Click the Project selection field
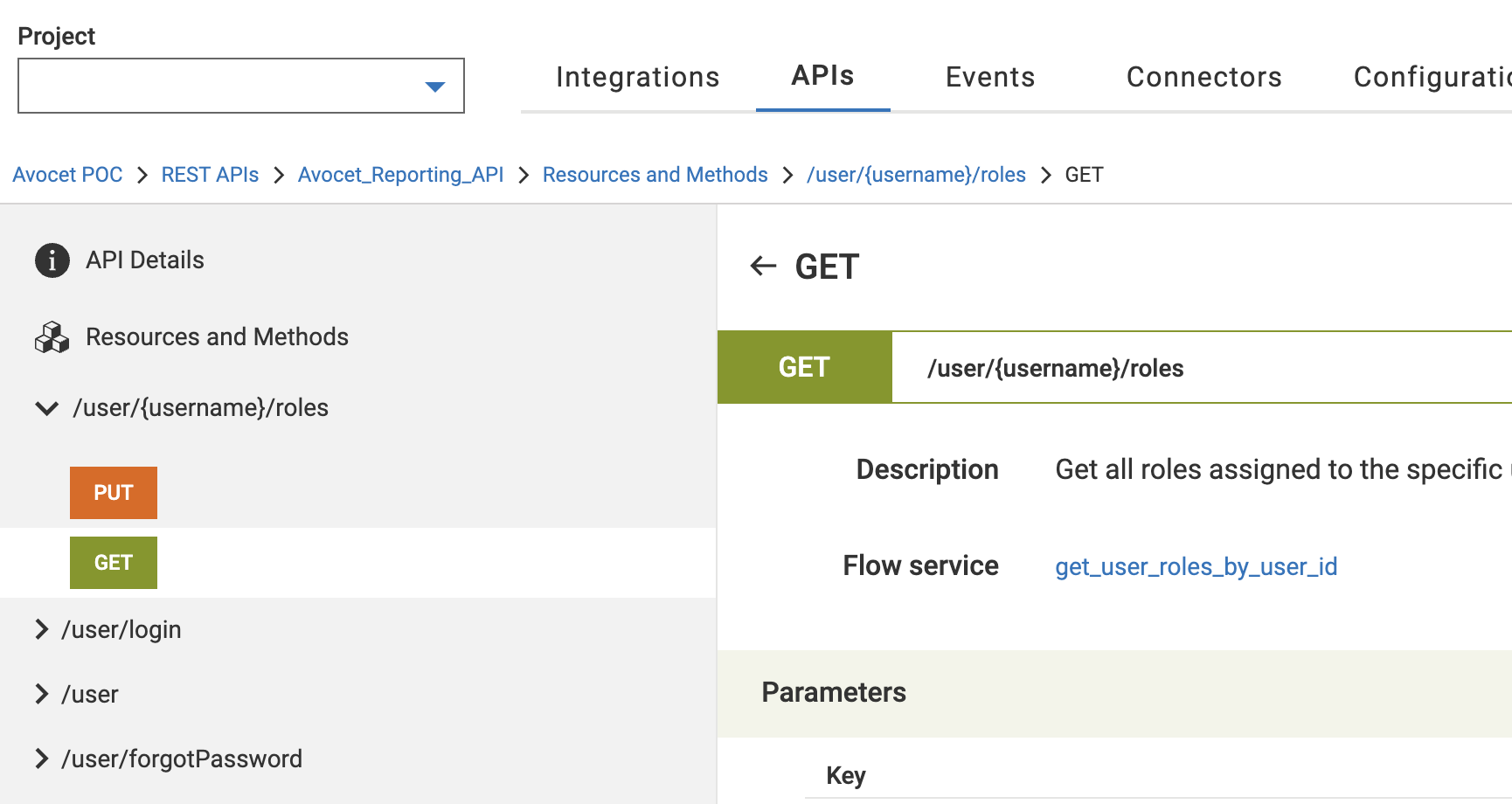The image size is (1512, 804). point(241,86)
